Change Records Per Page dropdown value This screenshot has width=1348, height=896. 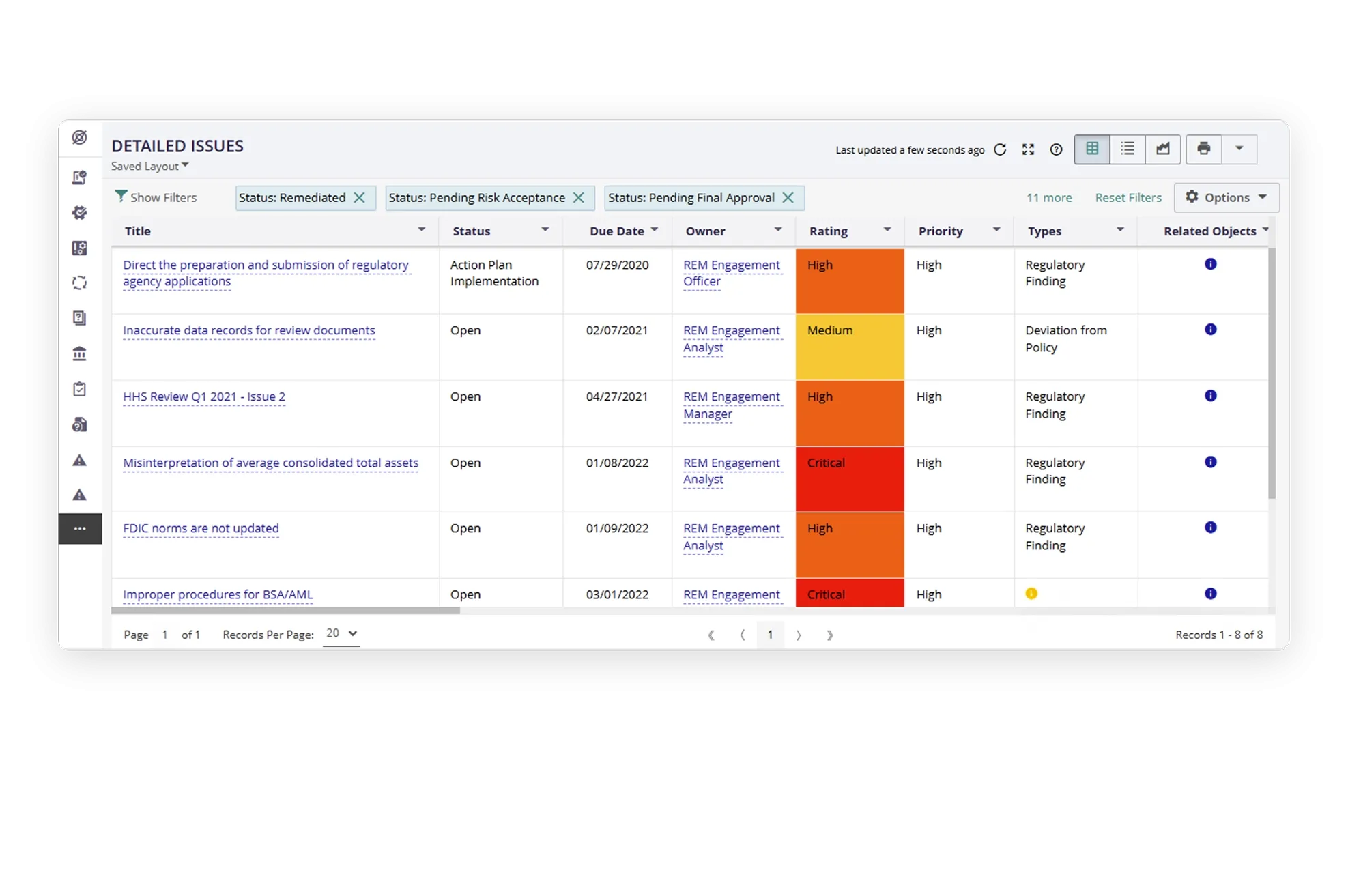click(x=341, y=633)
